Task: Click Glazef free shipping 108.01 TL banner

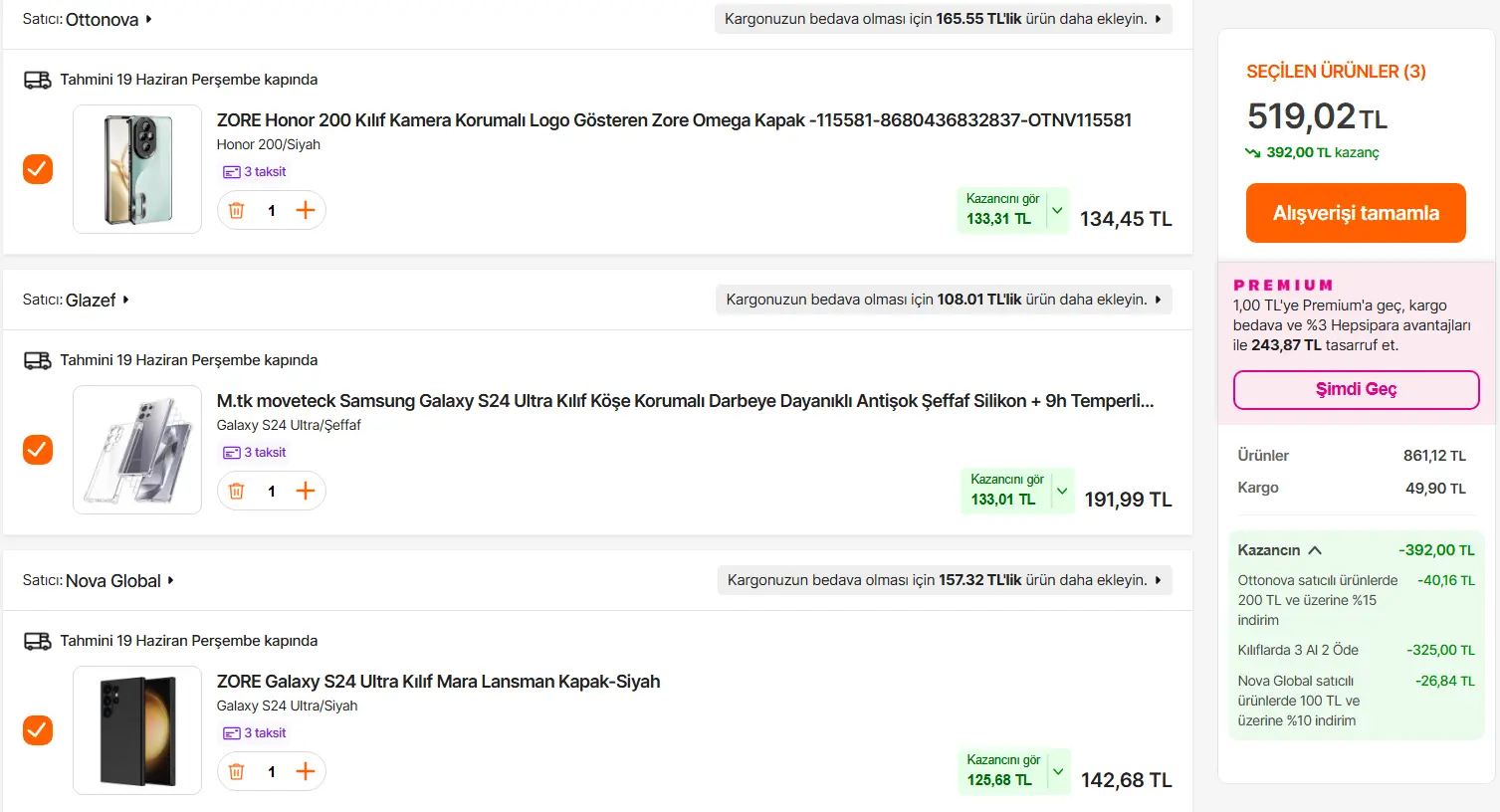Action: [944, 300]
